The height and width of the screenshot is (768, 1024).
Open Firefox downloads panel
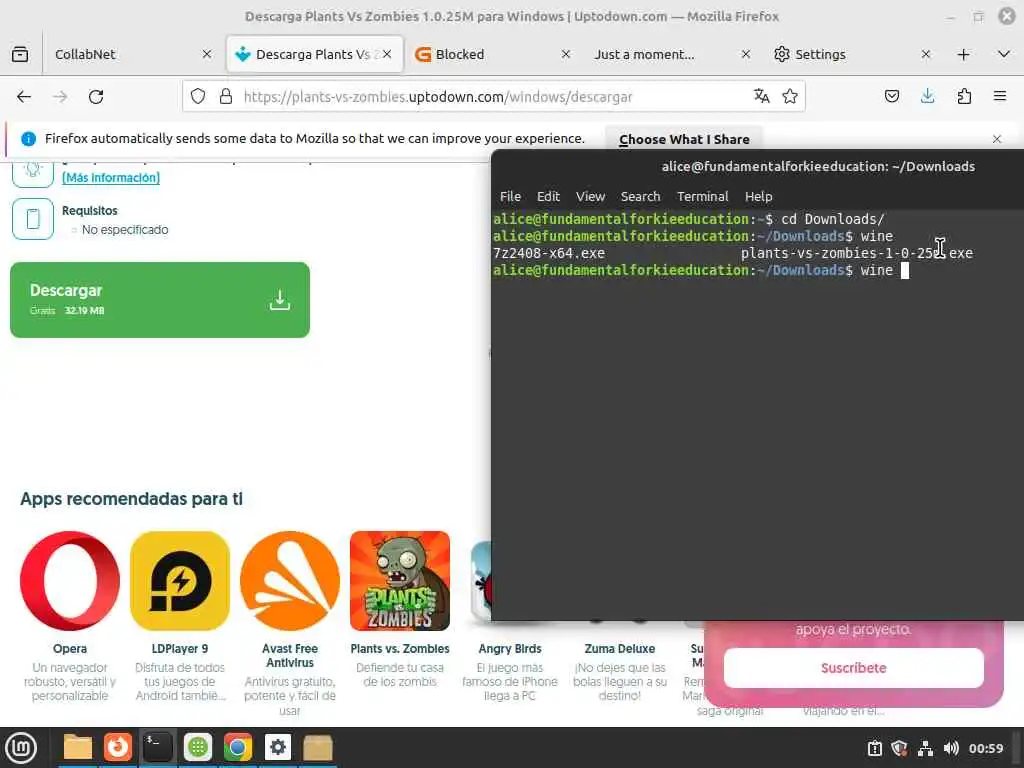pyautogui.click(x=927, y=97)
